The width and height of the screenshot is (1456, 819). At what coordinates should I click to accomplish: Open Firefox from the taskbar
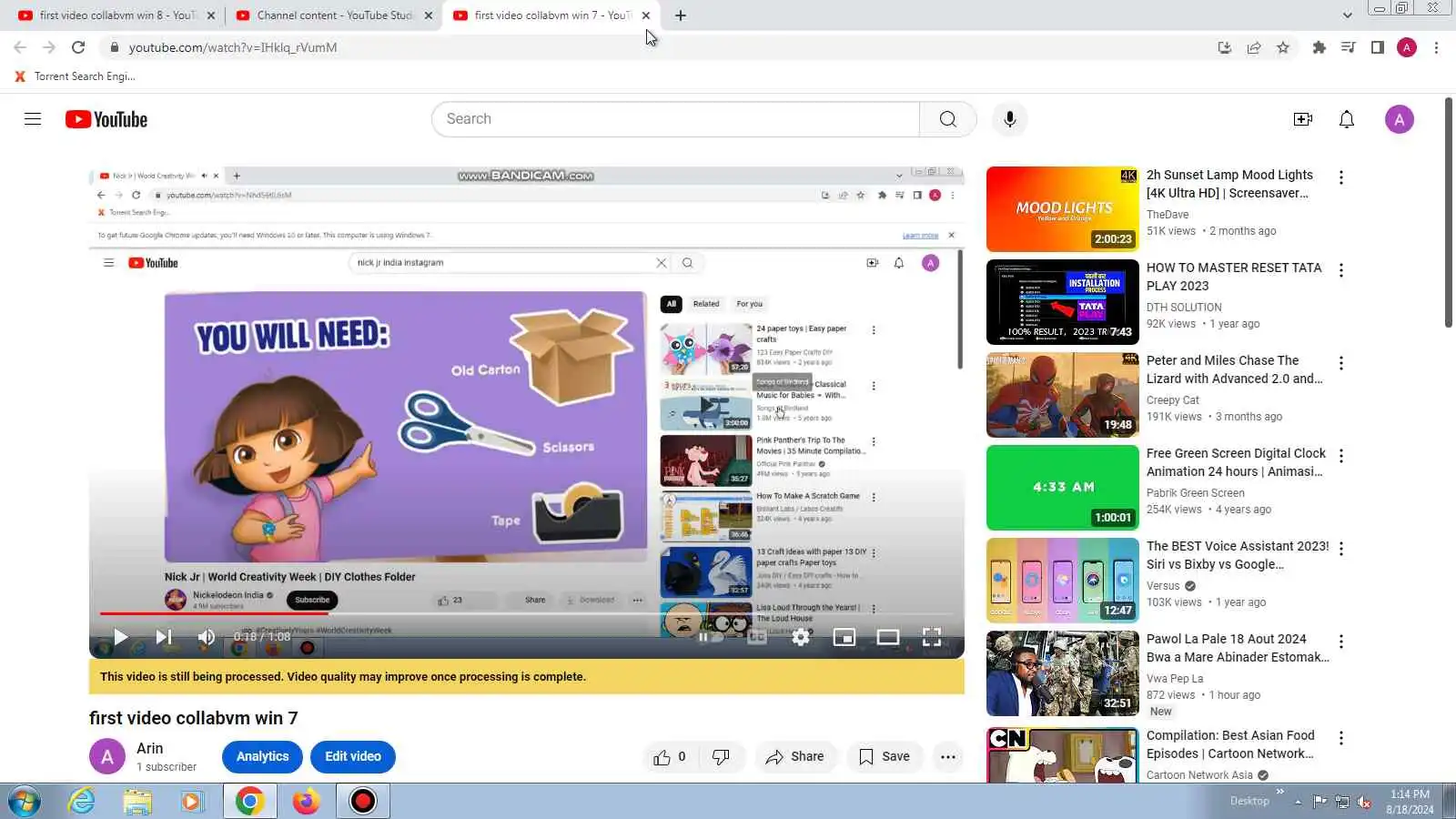306,802
